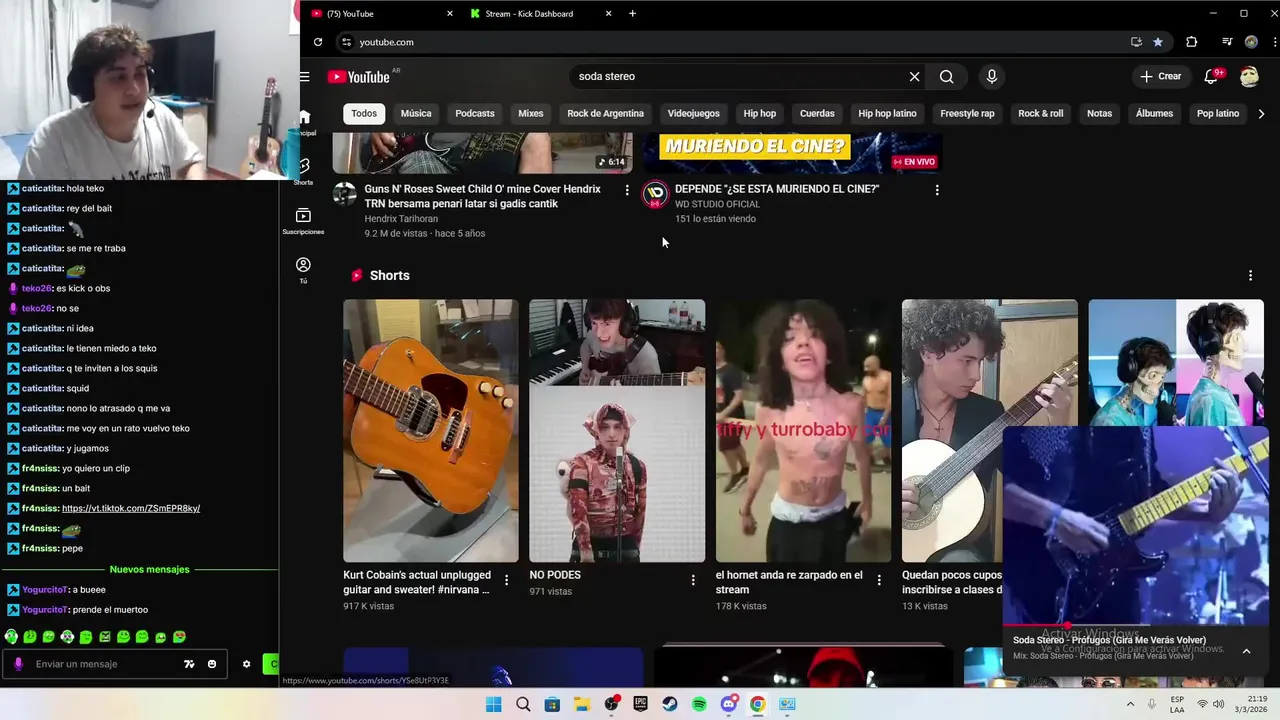This screenshot has width=1280, height=720.
Task: Select the Álbumes filter chip
Action: 1154,114
